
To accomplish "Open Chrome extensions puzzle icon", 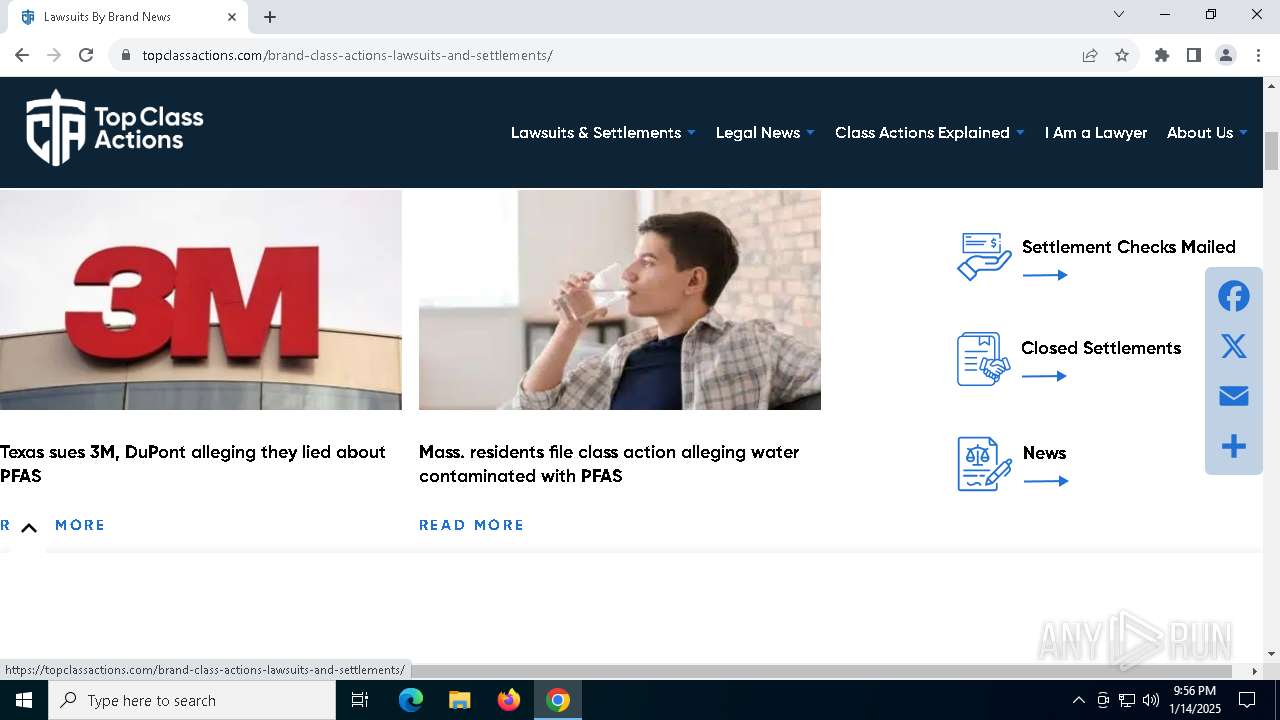I will click(1162, 55).
